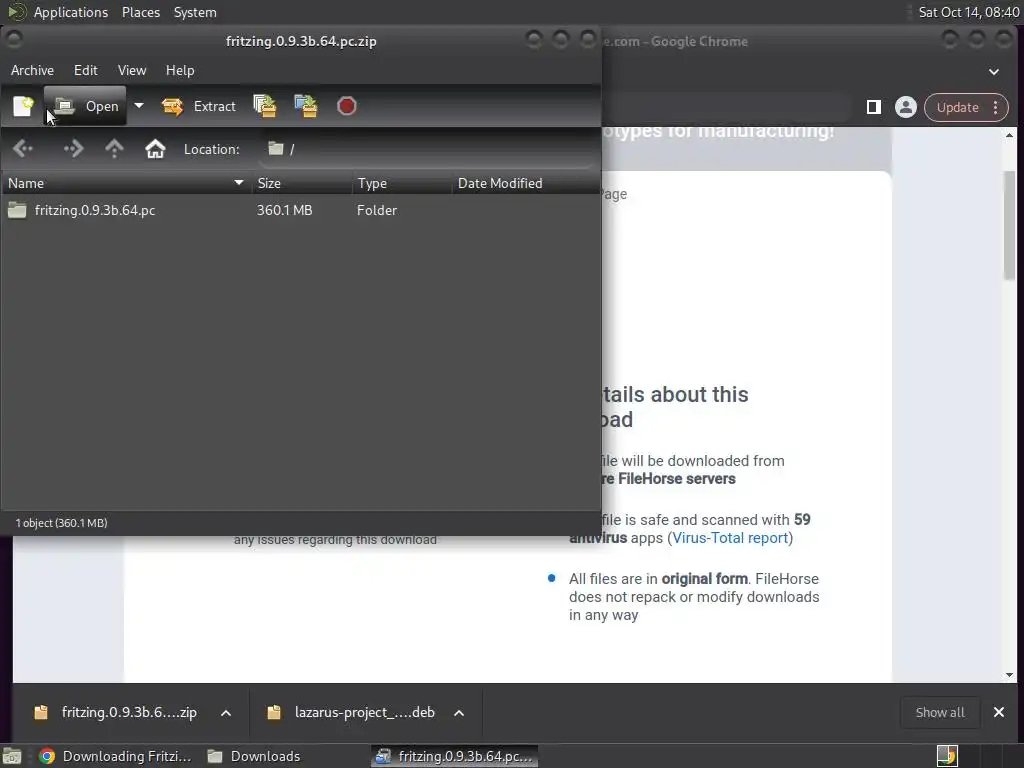Sort by Date Modified column header

pos(526,184)
